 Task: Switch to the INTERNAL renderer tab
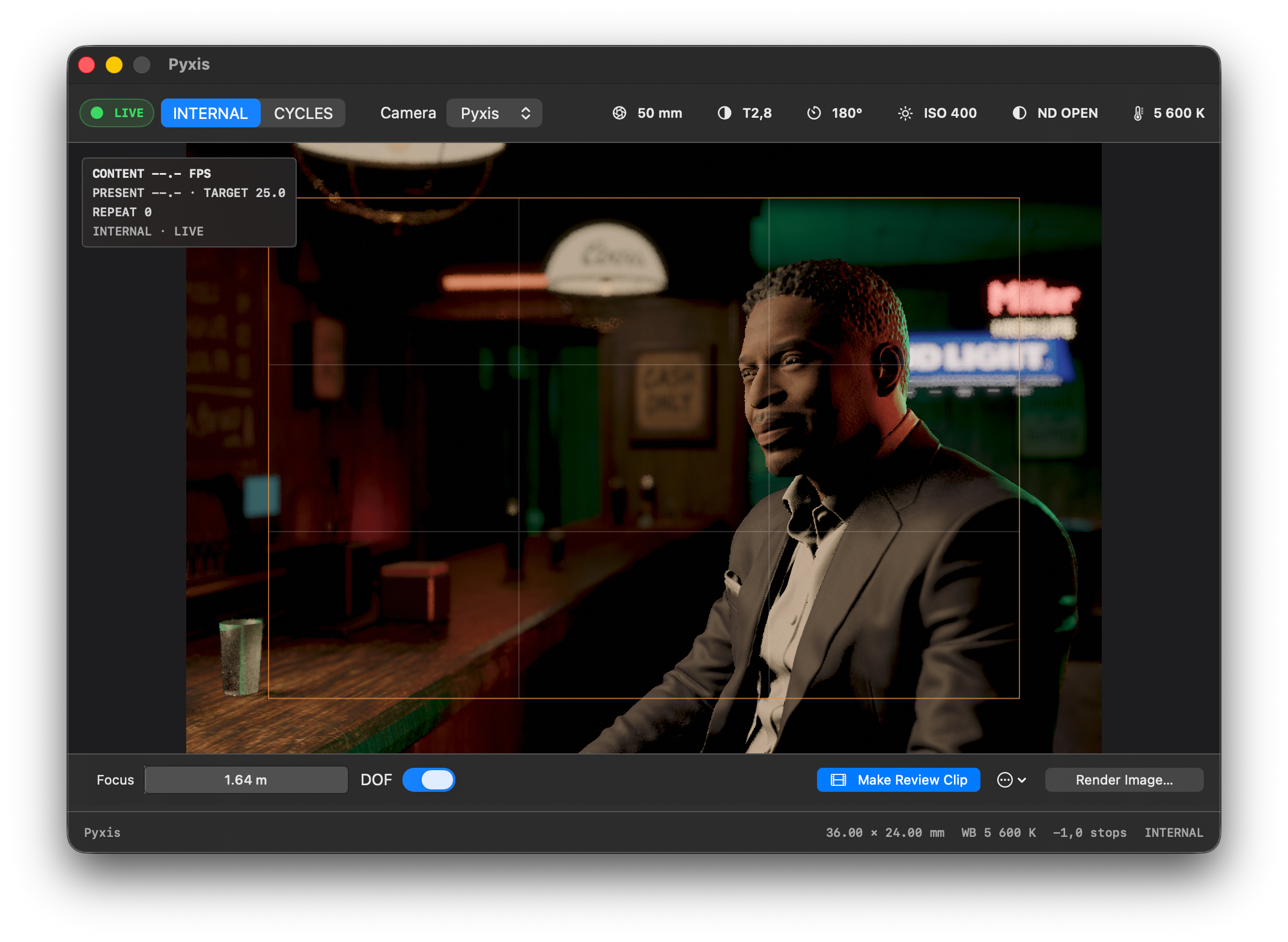tap(210, 113)
